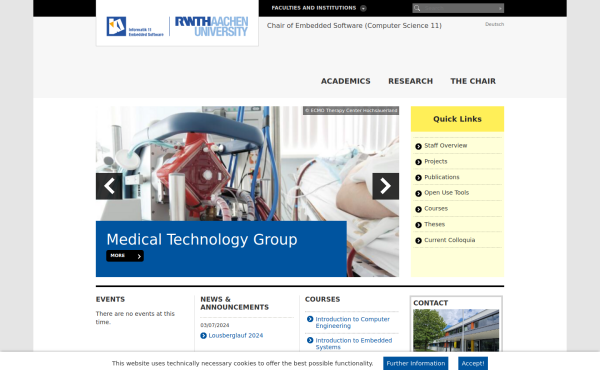Click the More button on slider
Image resolution: width=600 pixels, height=375 pixels.
[x=125, y=256]
